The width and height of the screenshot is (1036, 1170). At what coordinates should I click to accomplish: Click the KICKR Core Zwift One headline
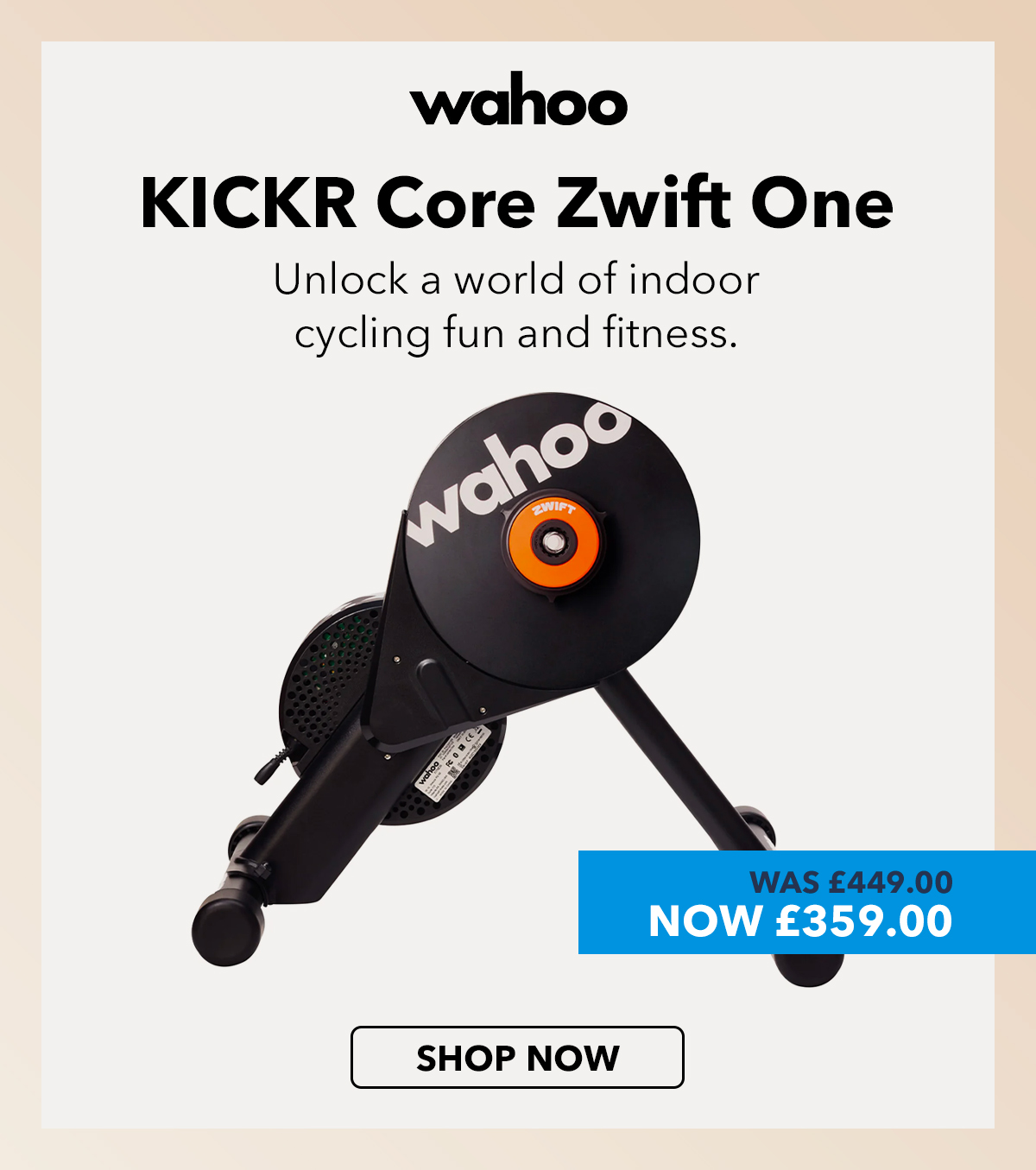pos(517,204)
